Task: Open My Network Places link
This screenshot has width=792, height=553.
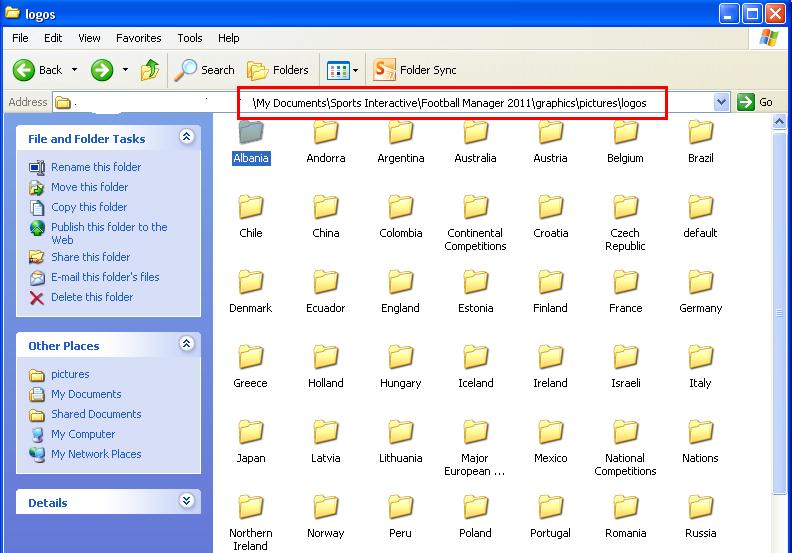Action: [96, 454]
